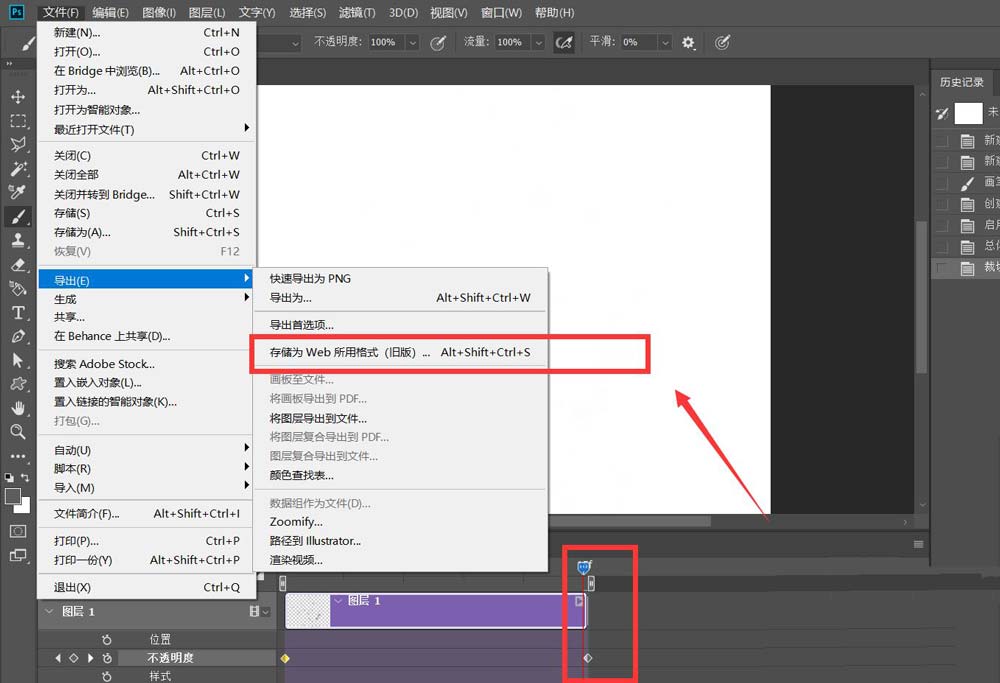Toggle stopwatch for 不透明度 property
Screen dimensions: 1000x683
(x=107, y=657)
